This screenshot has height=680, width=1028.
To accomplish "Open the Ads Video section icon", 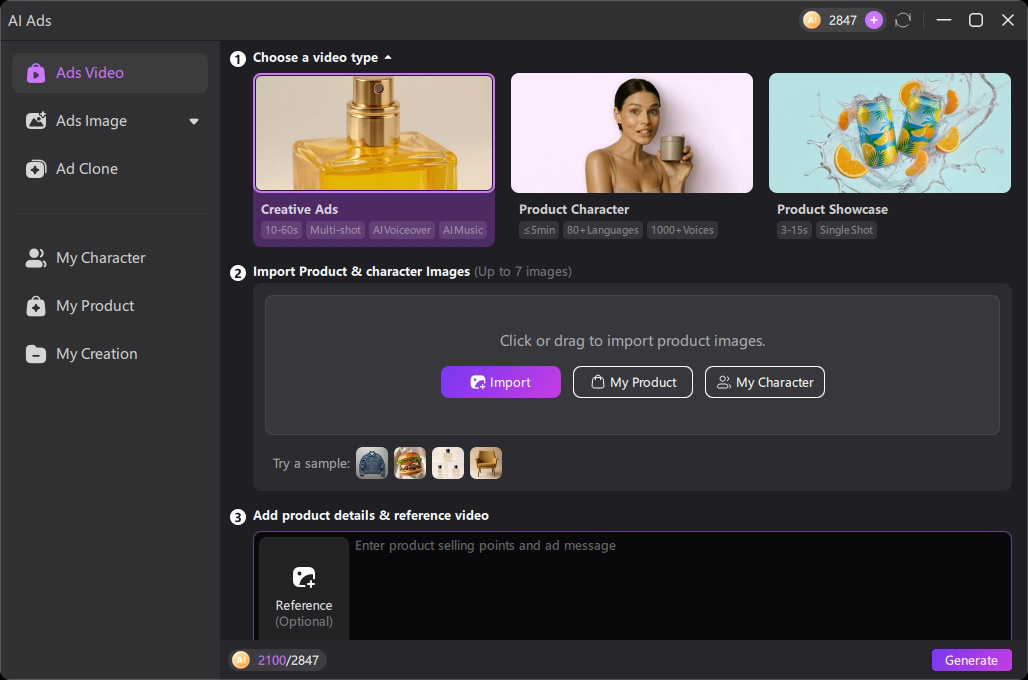I will point(36,73).
